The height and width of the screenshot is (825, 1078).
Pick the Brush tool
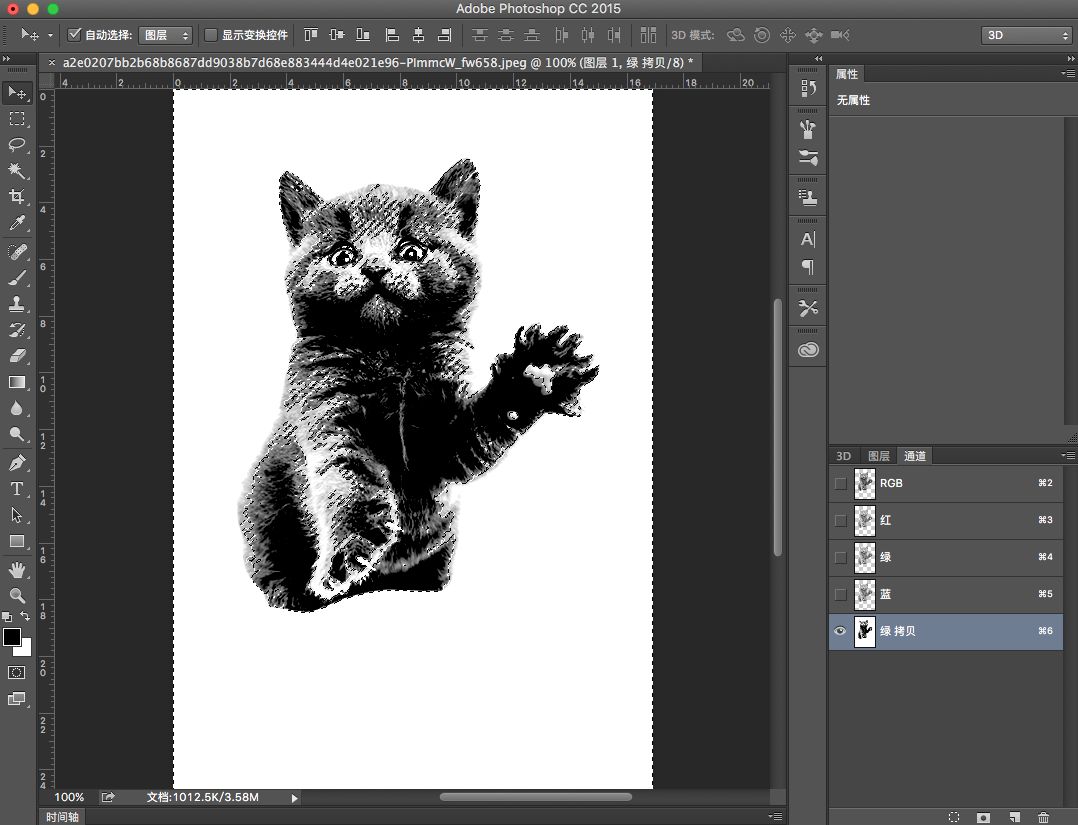pyautogui.click(x=17, y=278)
